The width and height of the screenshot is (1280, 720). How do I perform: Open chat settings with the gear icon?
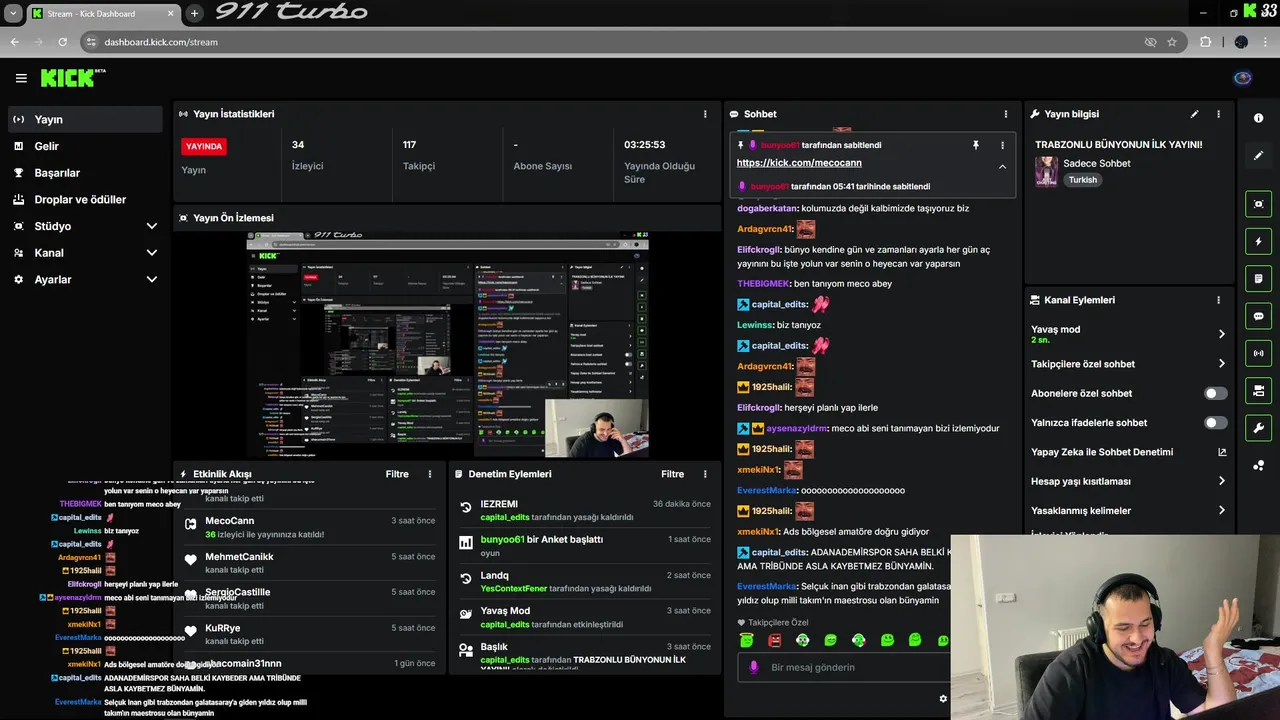pyautogui.click(x=942, y=698)
